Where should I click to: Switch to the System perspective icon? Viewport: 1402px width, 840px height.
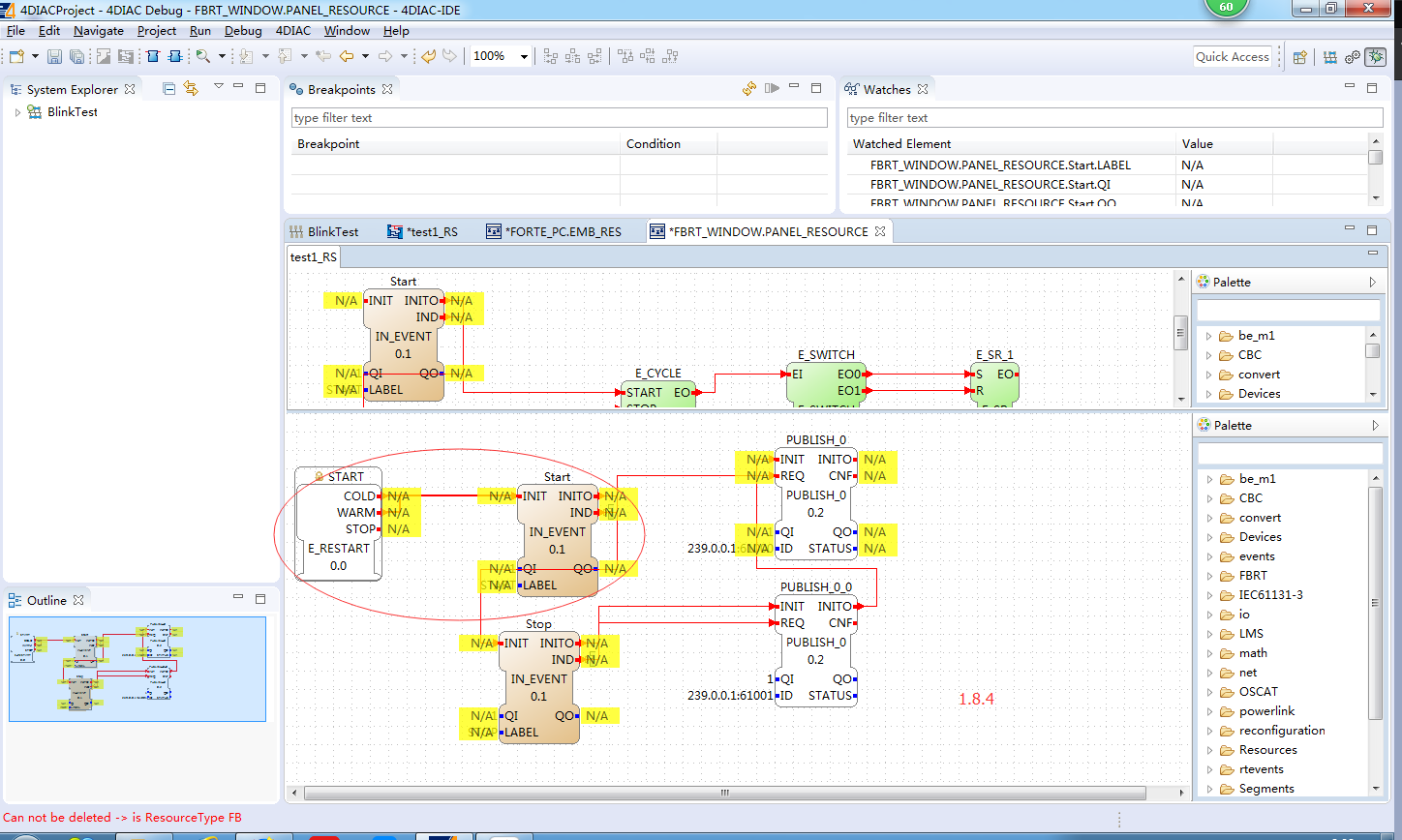click(x=1330, y=57)
